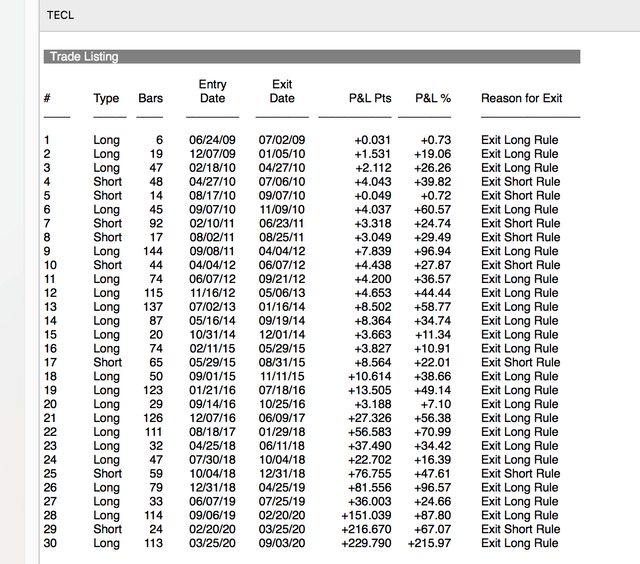Select entry date 09/14/16
This screenshot has width=640, height=564.
coord(212,404)
